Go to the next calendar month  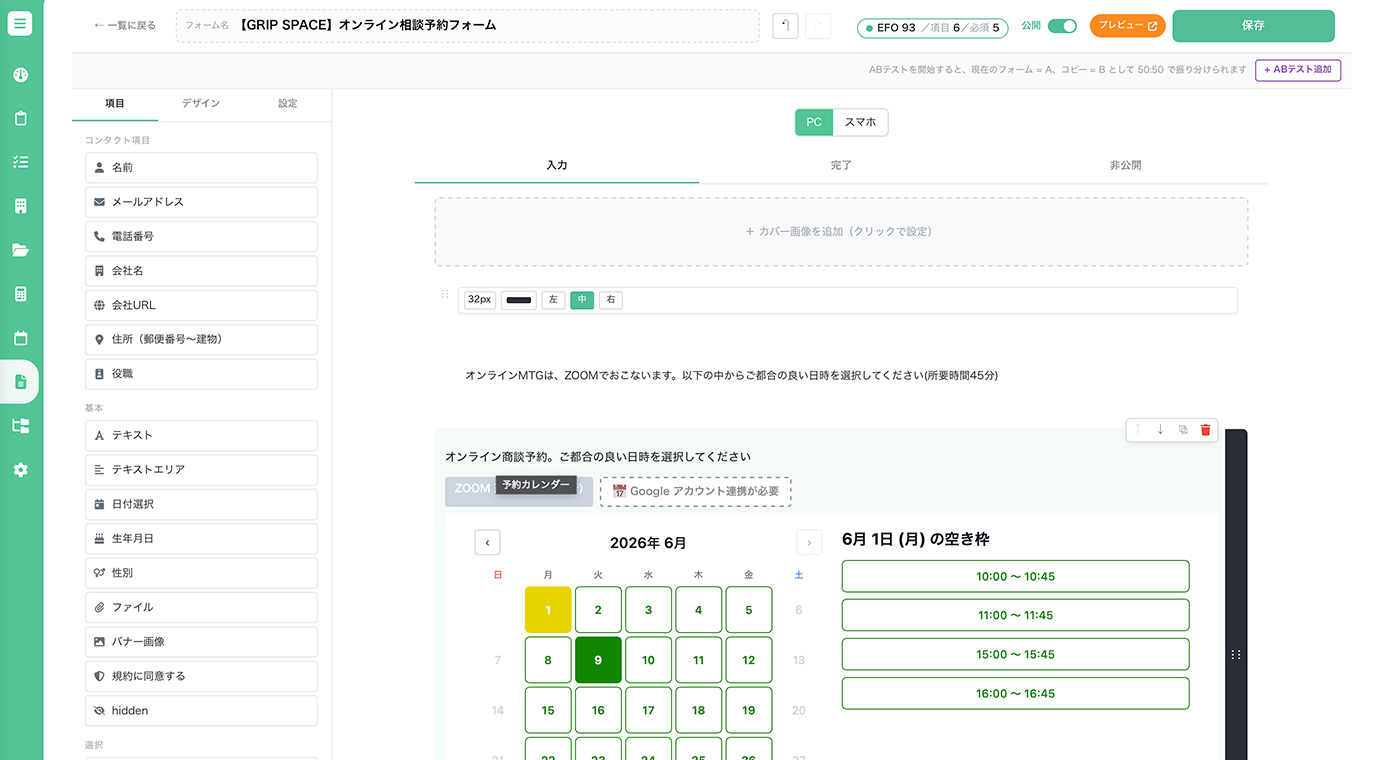pos(809,543)
